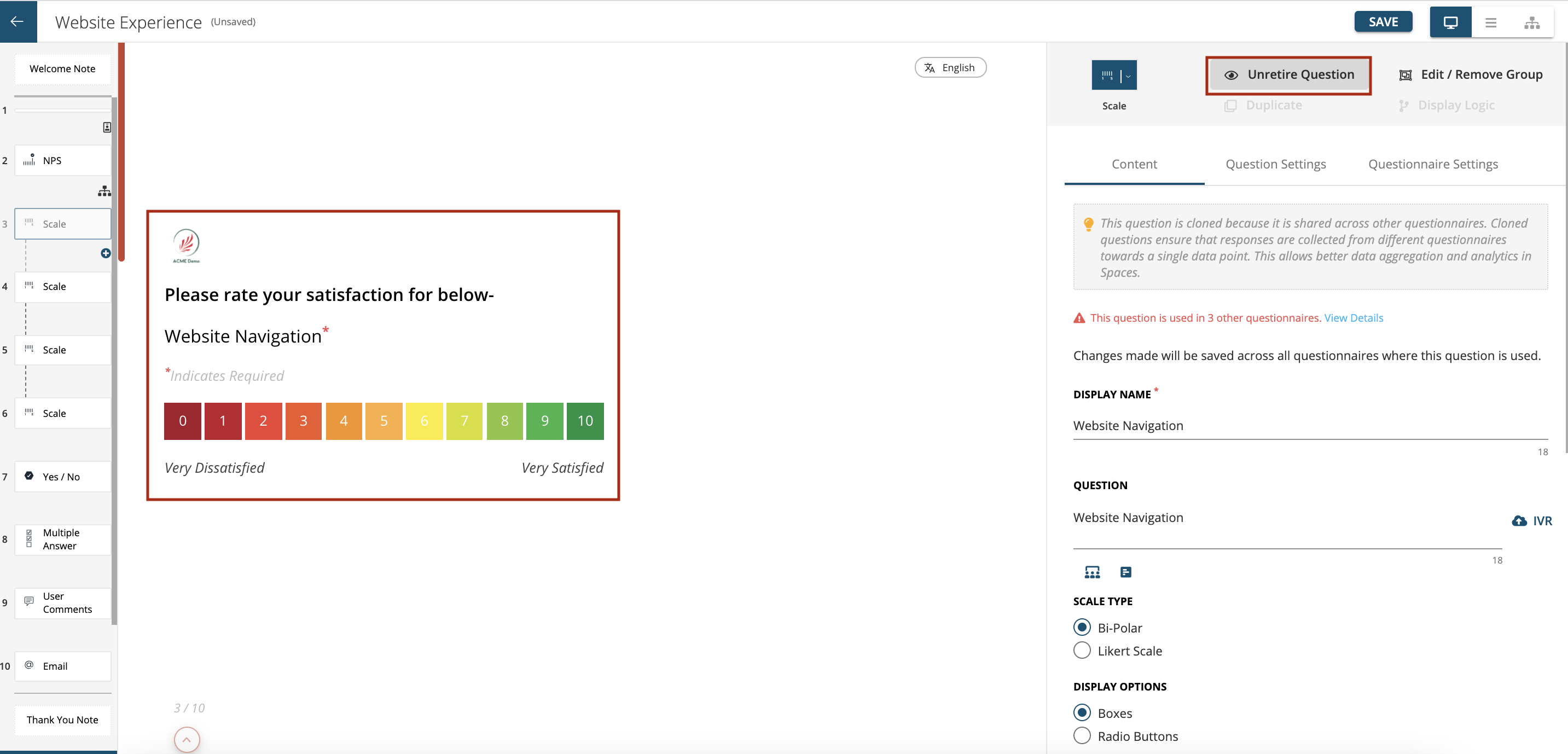
Task: Choose rating 1 on the scale
Action: pyautogui.click(x=223, y=421)
